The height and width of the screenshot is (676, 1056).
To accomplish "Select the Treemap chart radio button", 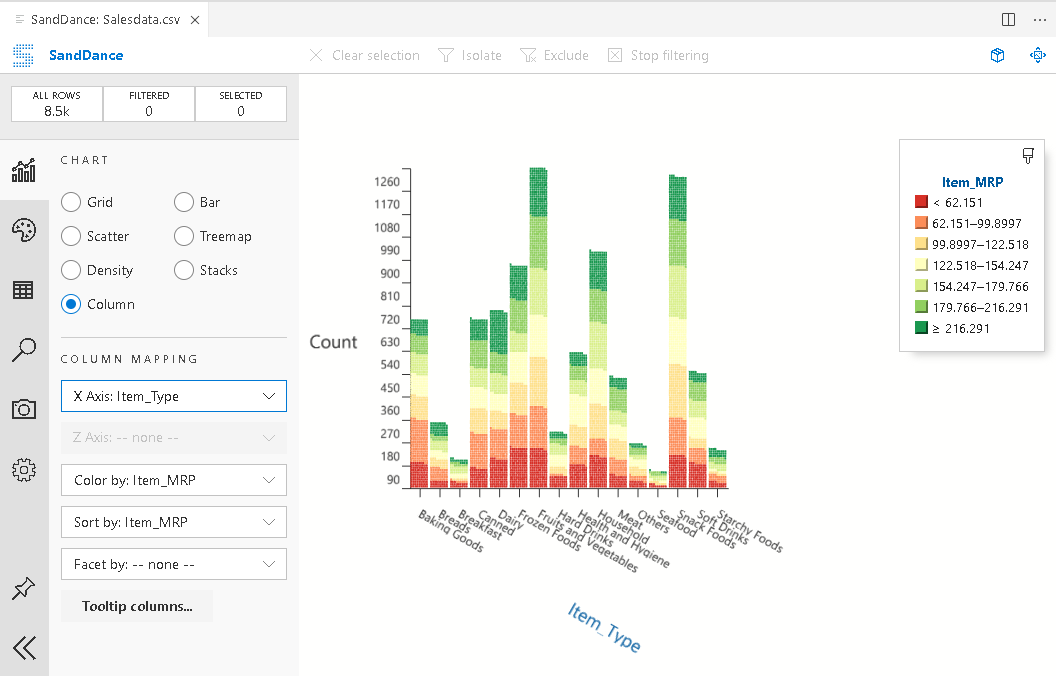I will click(184, 236).
